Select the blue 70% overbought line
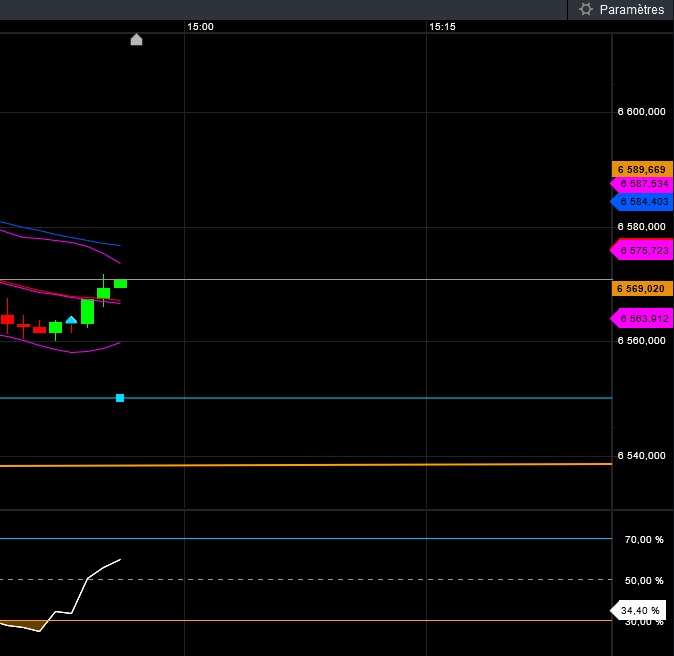 [x=306, y=538]
